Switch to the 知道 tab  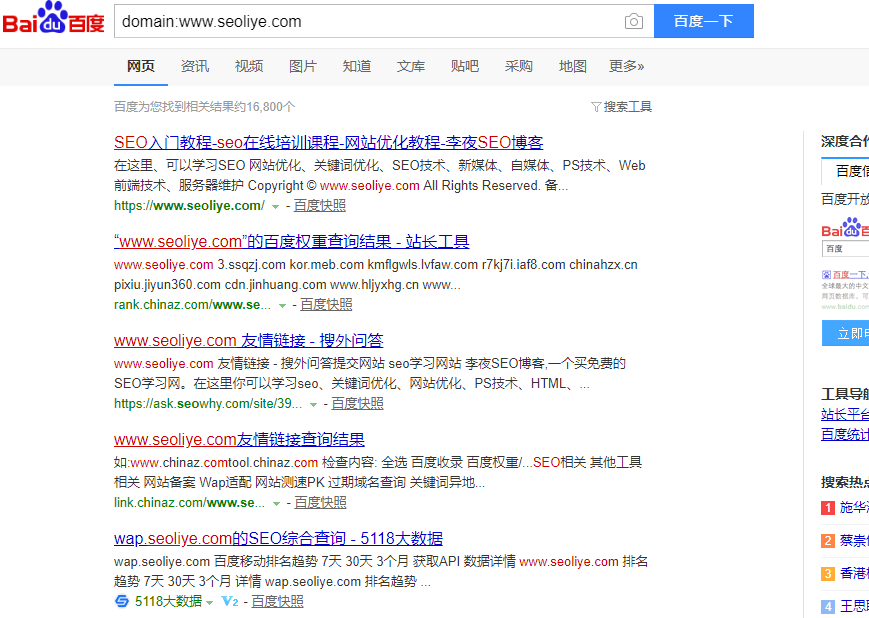(x=357, y=67)
